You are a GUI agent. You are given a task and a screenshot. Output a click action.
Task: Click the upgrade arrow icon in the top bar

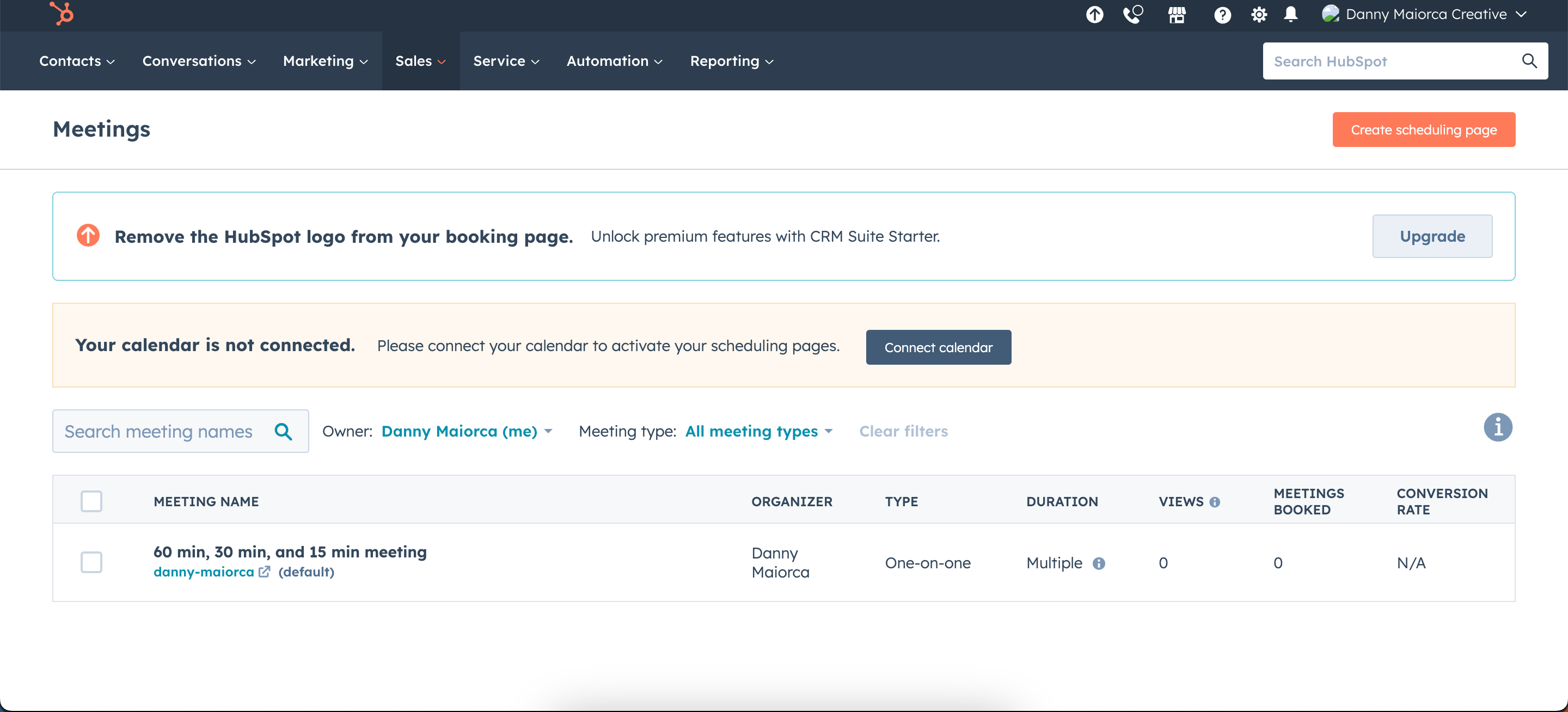point(1094,14)
